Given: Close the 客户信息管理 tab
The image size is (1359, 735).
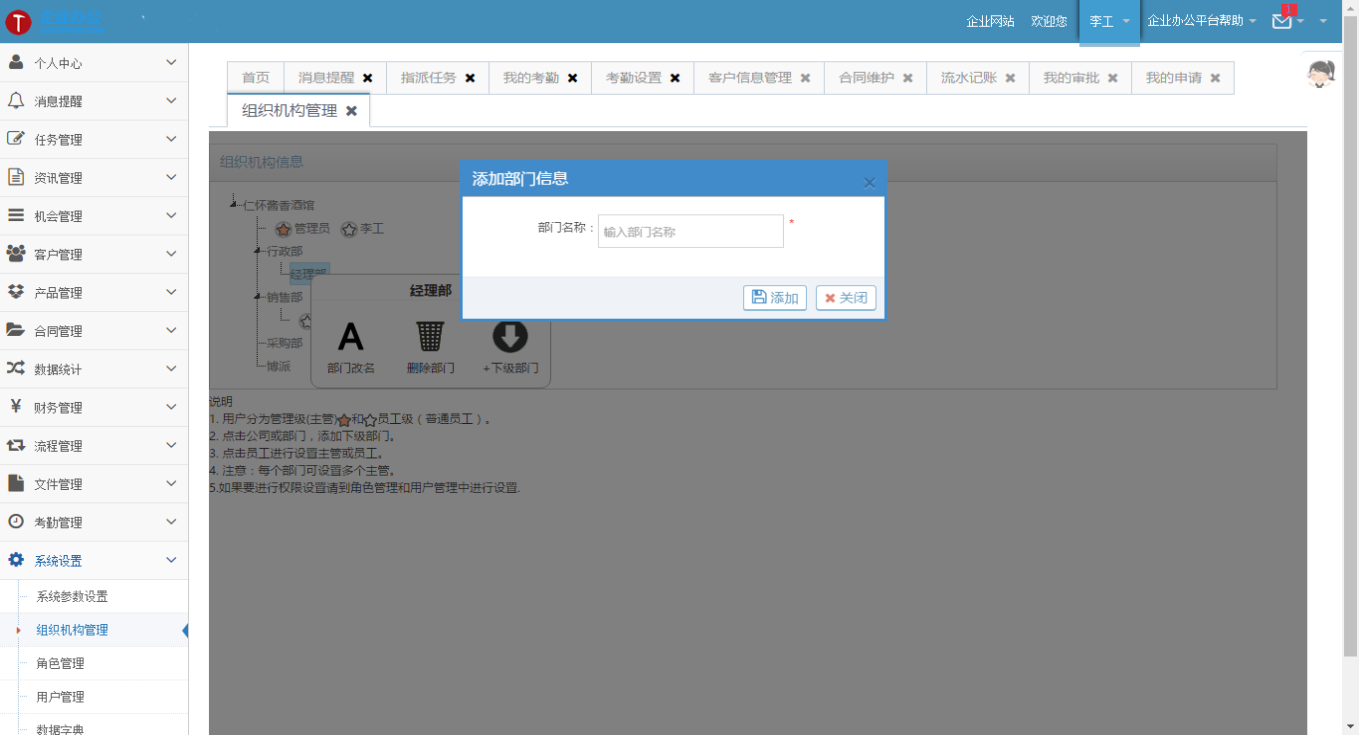Looking at the screenshot, I should pyautogui.click(x=805, y=78).
